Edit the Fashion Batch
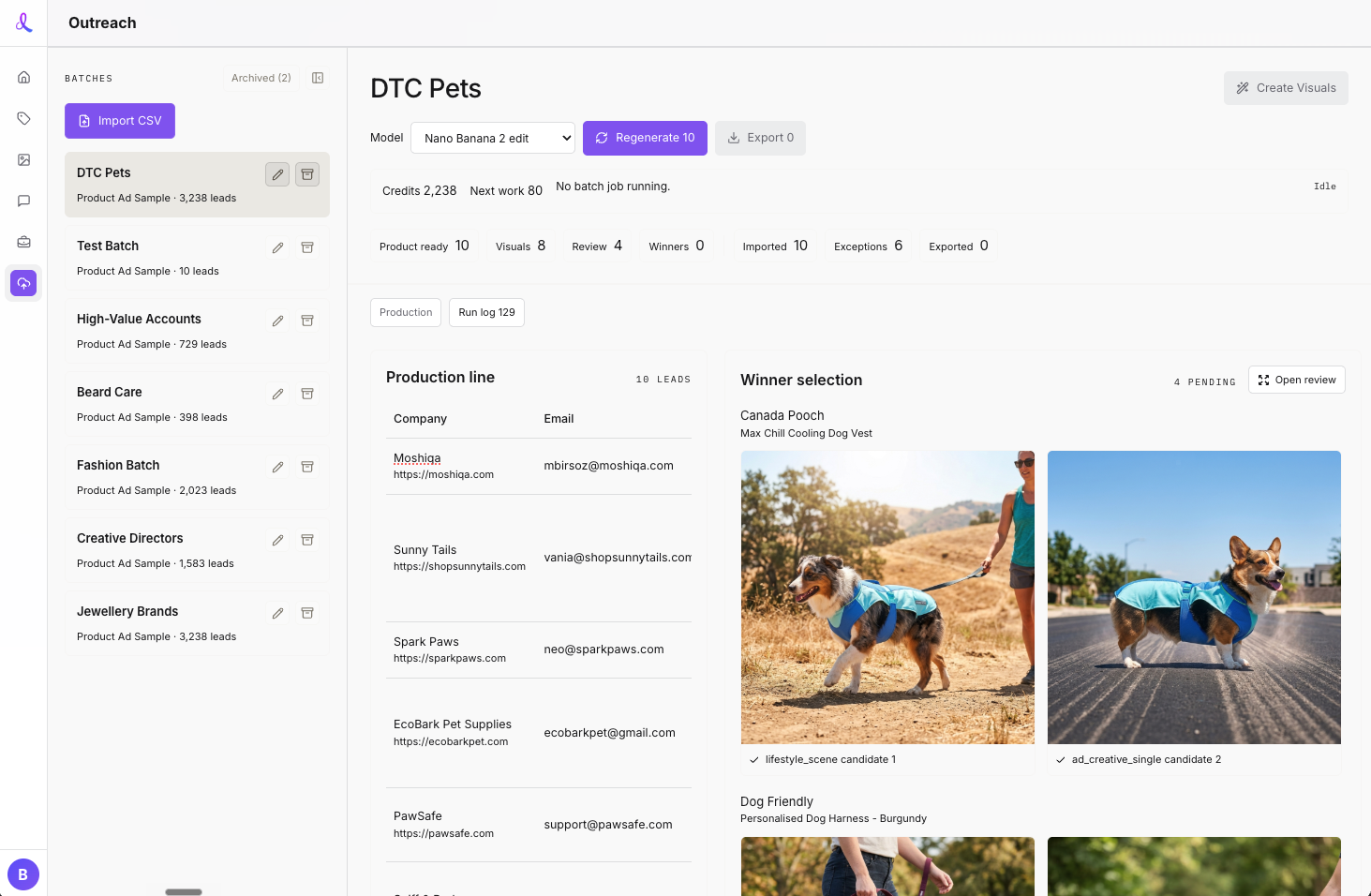The image size is (1371, 896). click(x=277, y=467)
